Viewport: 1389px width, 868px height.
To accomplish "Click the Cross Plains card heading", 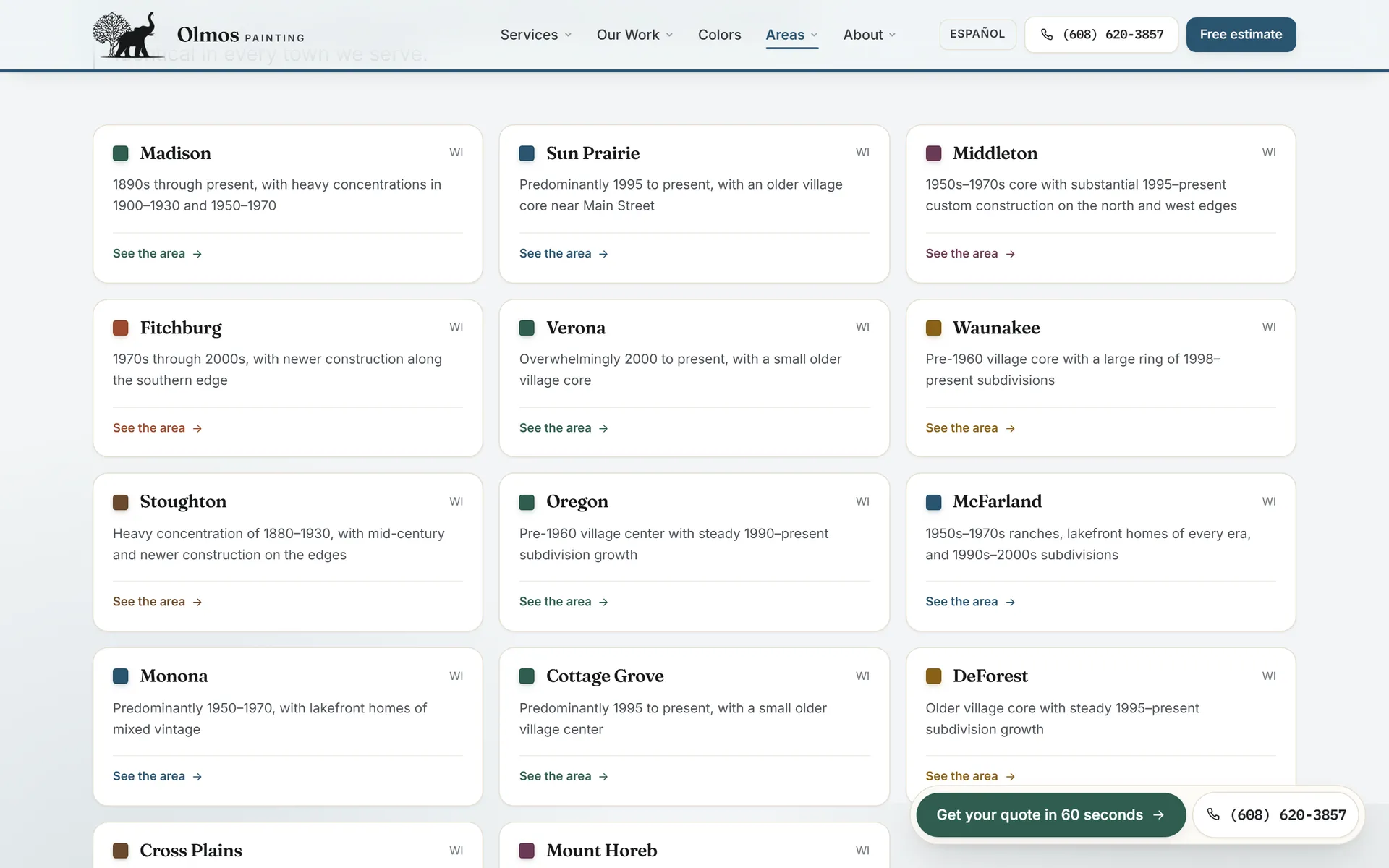I will [191, 851].
